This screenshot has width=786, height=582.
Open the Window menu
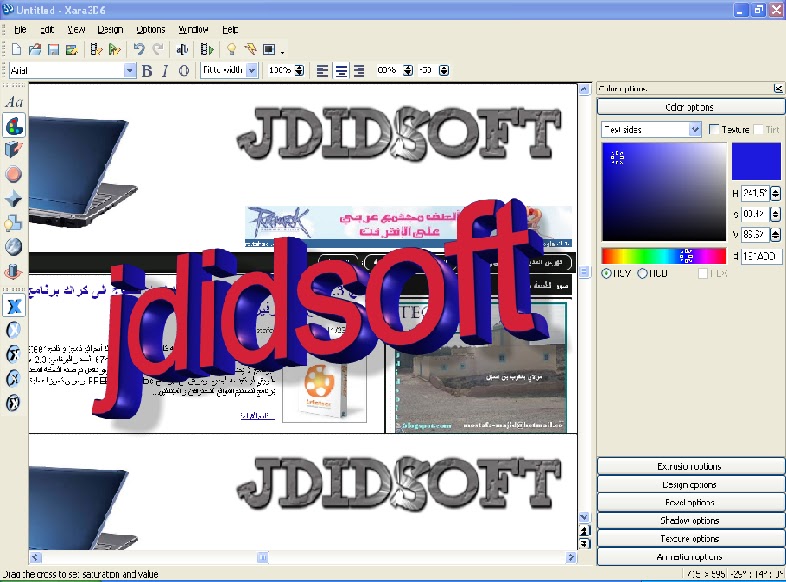coord(193,30)
